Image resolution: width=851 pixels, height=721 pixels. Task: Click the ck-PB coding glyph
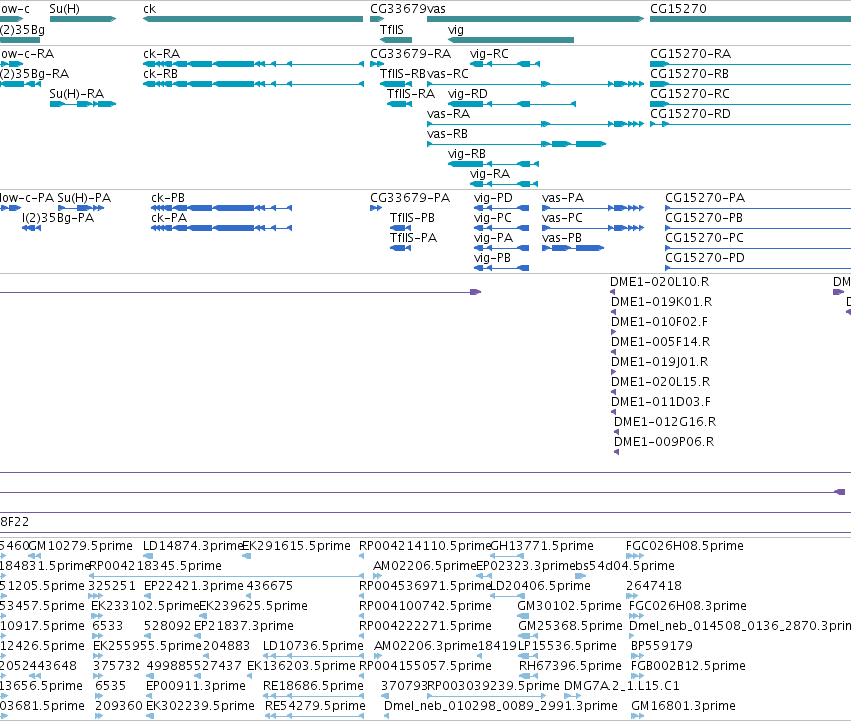click(x=221, y=208)
